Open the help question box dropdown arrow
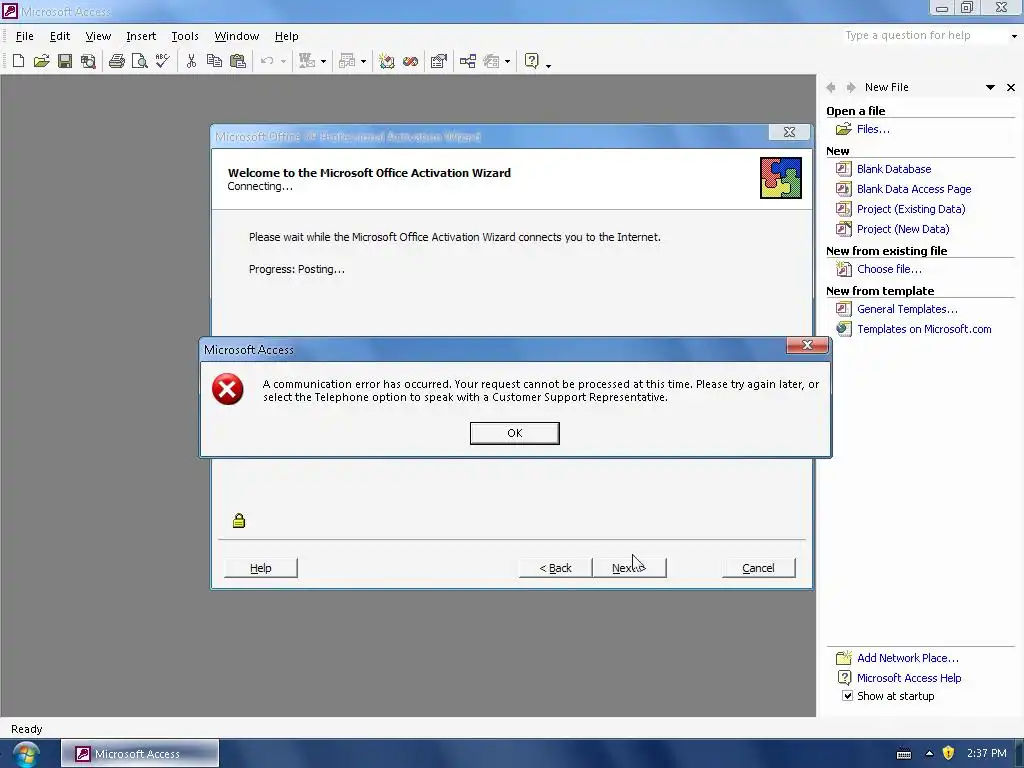 click(1014, 36)
